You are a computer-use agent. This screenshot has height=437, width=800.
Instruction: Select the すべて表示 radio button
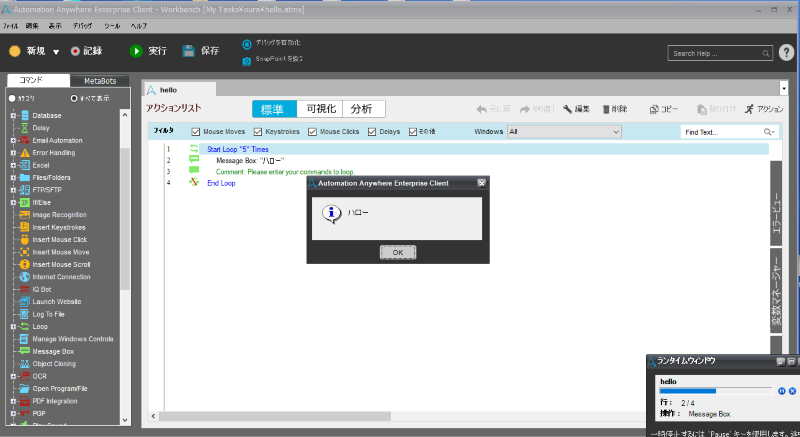74,98
